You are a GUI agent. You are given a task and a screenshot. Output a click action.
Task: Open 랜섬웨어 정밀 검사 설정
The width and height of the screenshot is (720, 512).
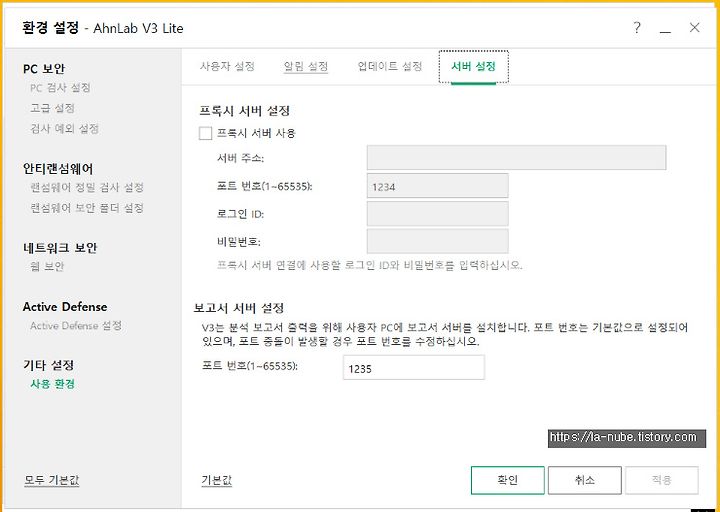pos(87,187)
